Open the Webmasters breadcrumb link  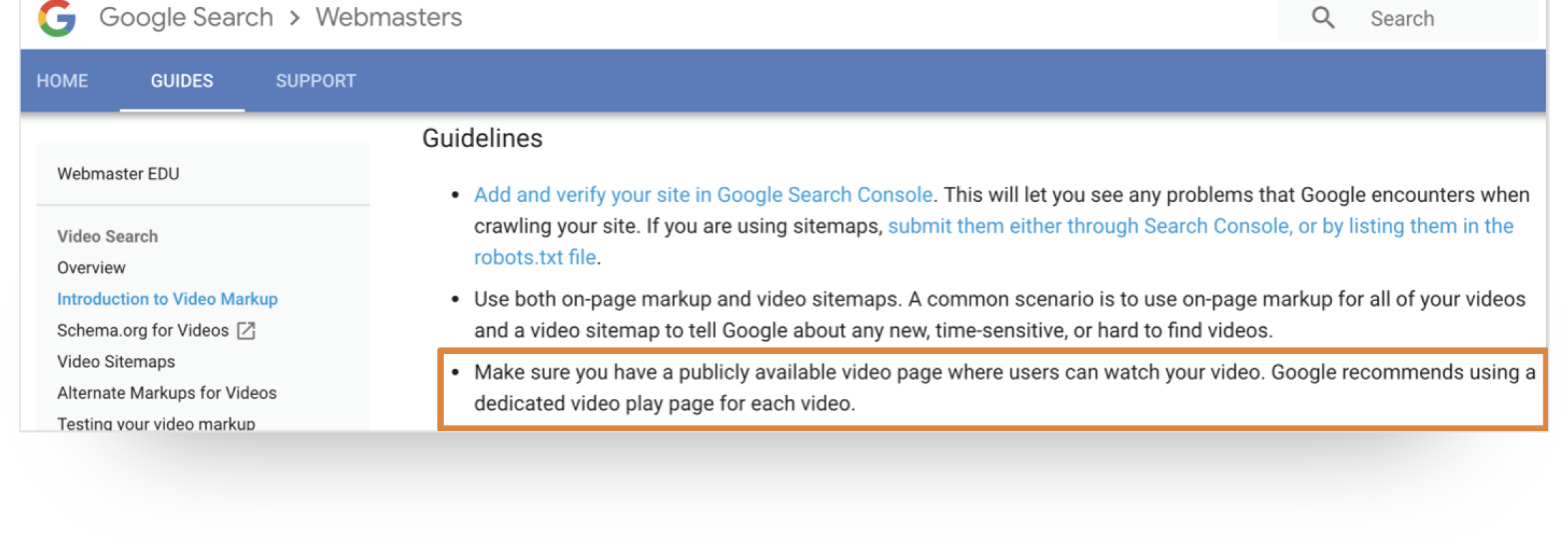(x=389, y=17)
